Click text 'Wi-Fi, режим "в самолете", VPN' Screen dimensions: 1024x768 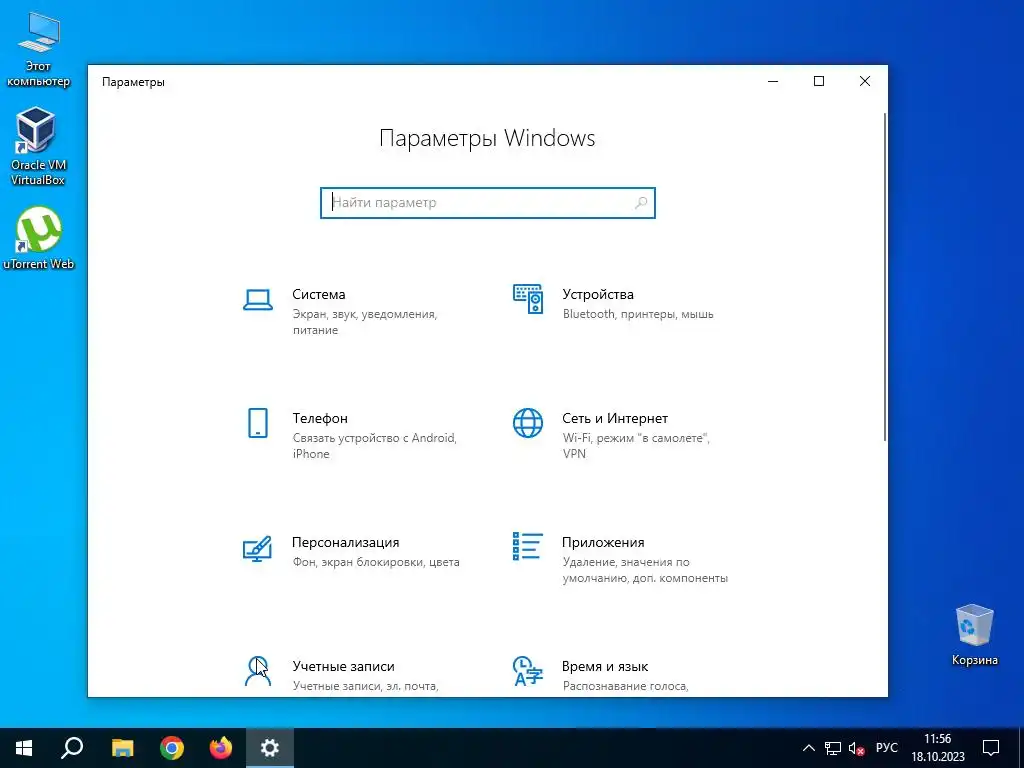636,446
